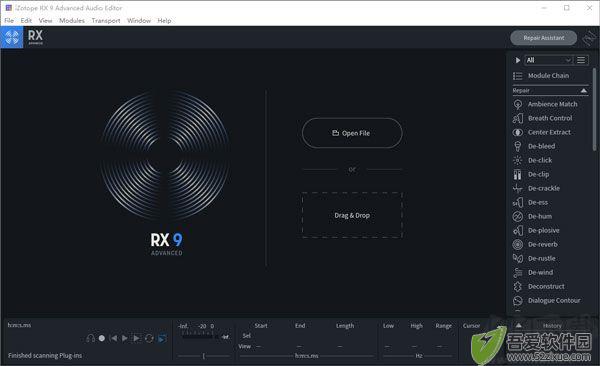Viewport: 600px width, 366px height.
Task: Click the headphones monitor icon
Action: point(90,338)
